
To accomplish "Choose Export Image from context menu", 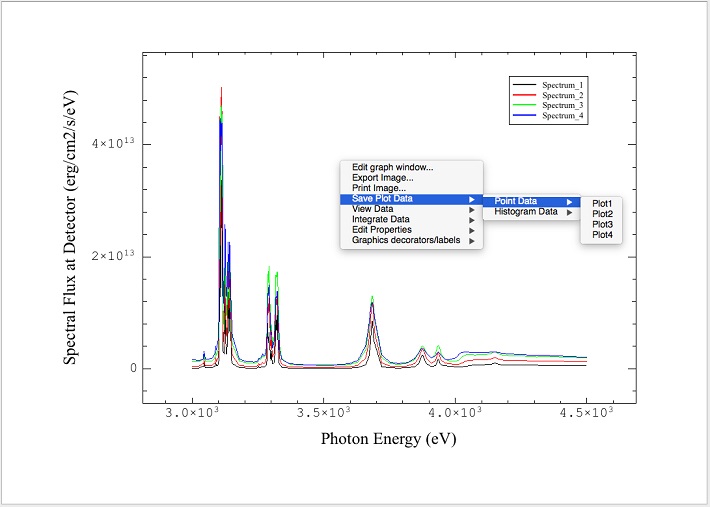I will [382, 178].
